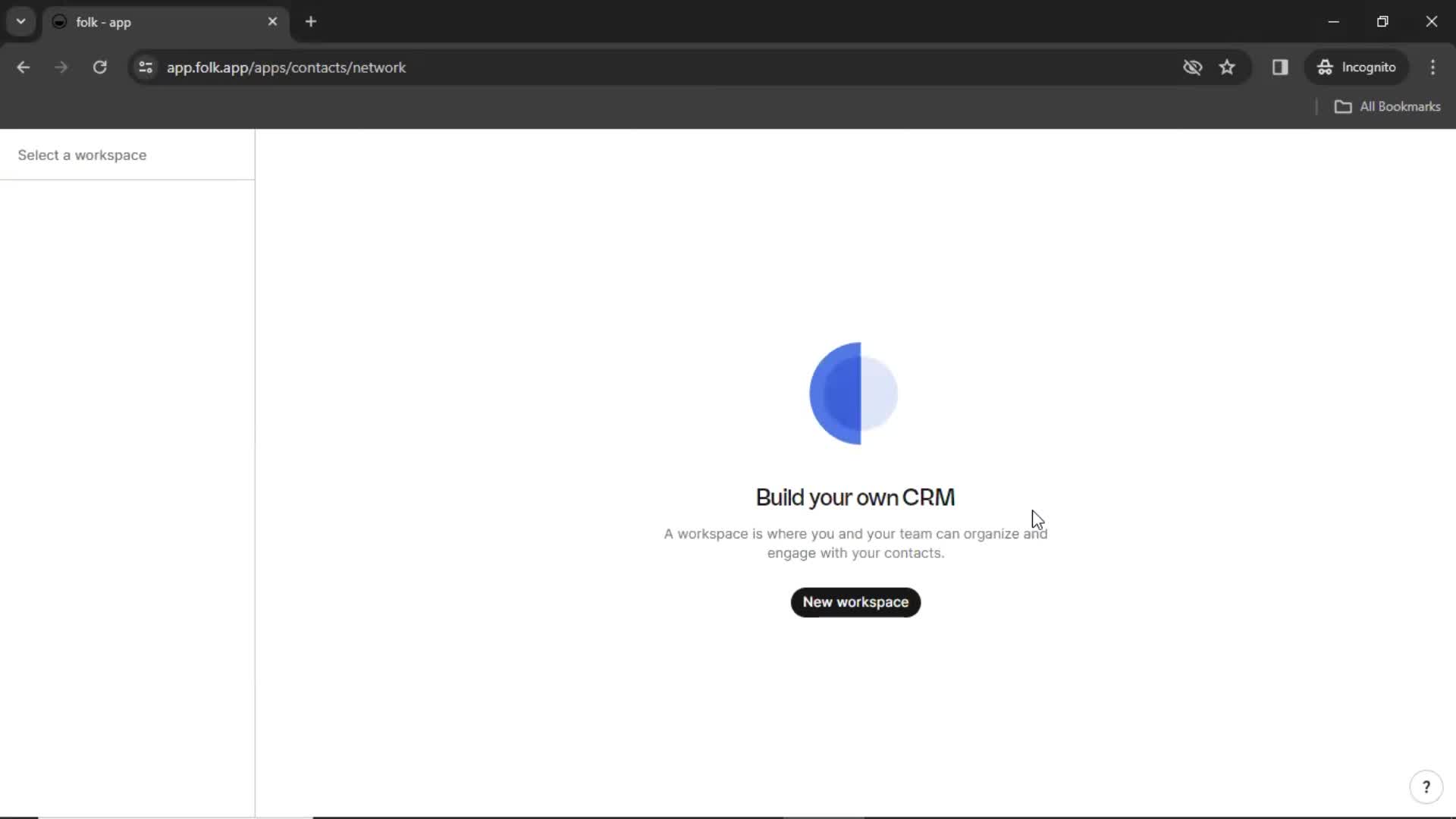
Task: Click the address bar URL
Action: (x=287, y=67)
